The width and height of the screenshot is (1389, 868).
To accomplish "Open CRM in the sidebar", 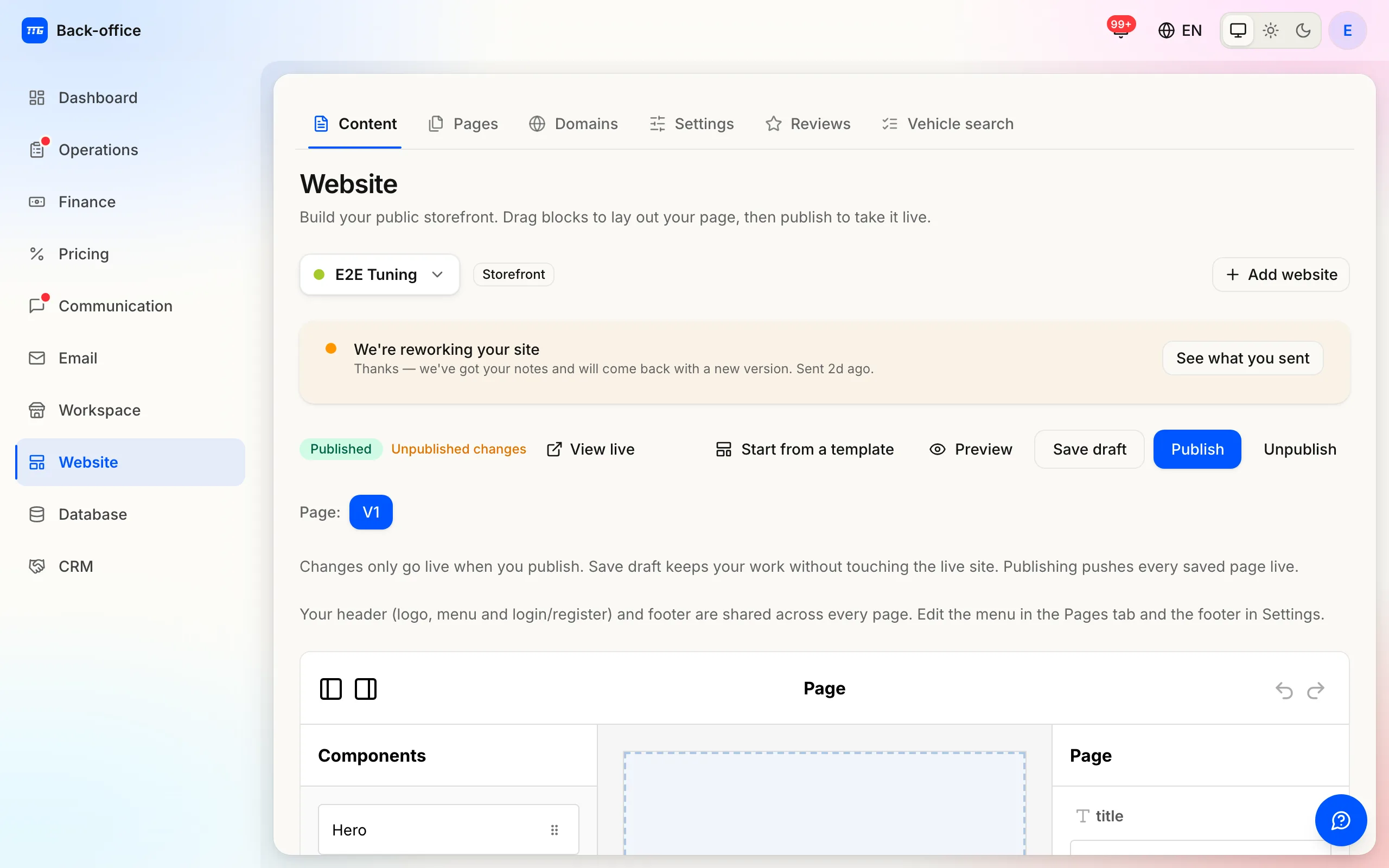I will (130, 566).
